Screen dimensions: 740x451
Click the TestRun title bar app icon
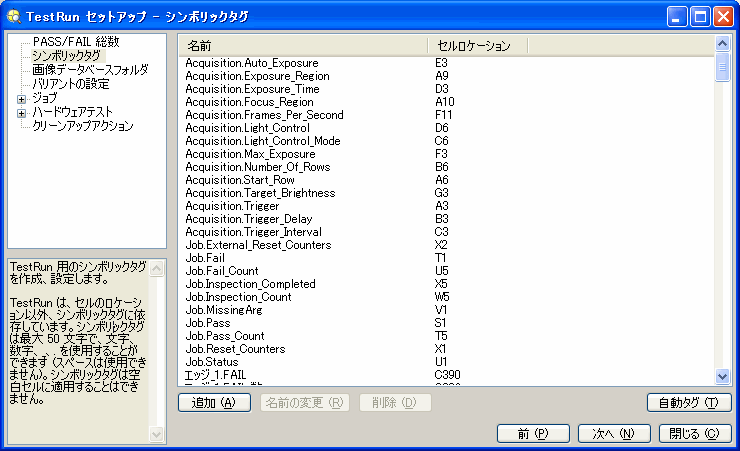[x=13, y=15]
